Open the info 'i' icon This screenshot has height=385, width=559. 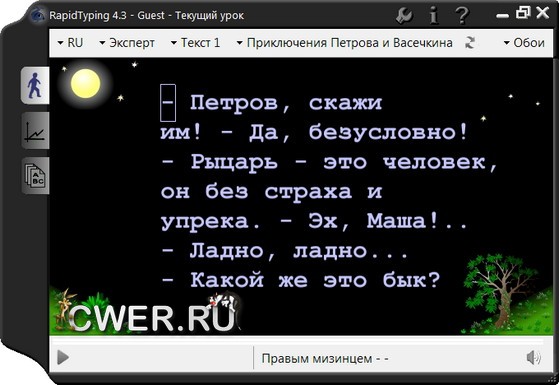[x=434, y=16]
